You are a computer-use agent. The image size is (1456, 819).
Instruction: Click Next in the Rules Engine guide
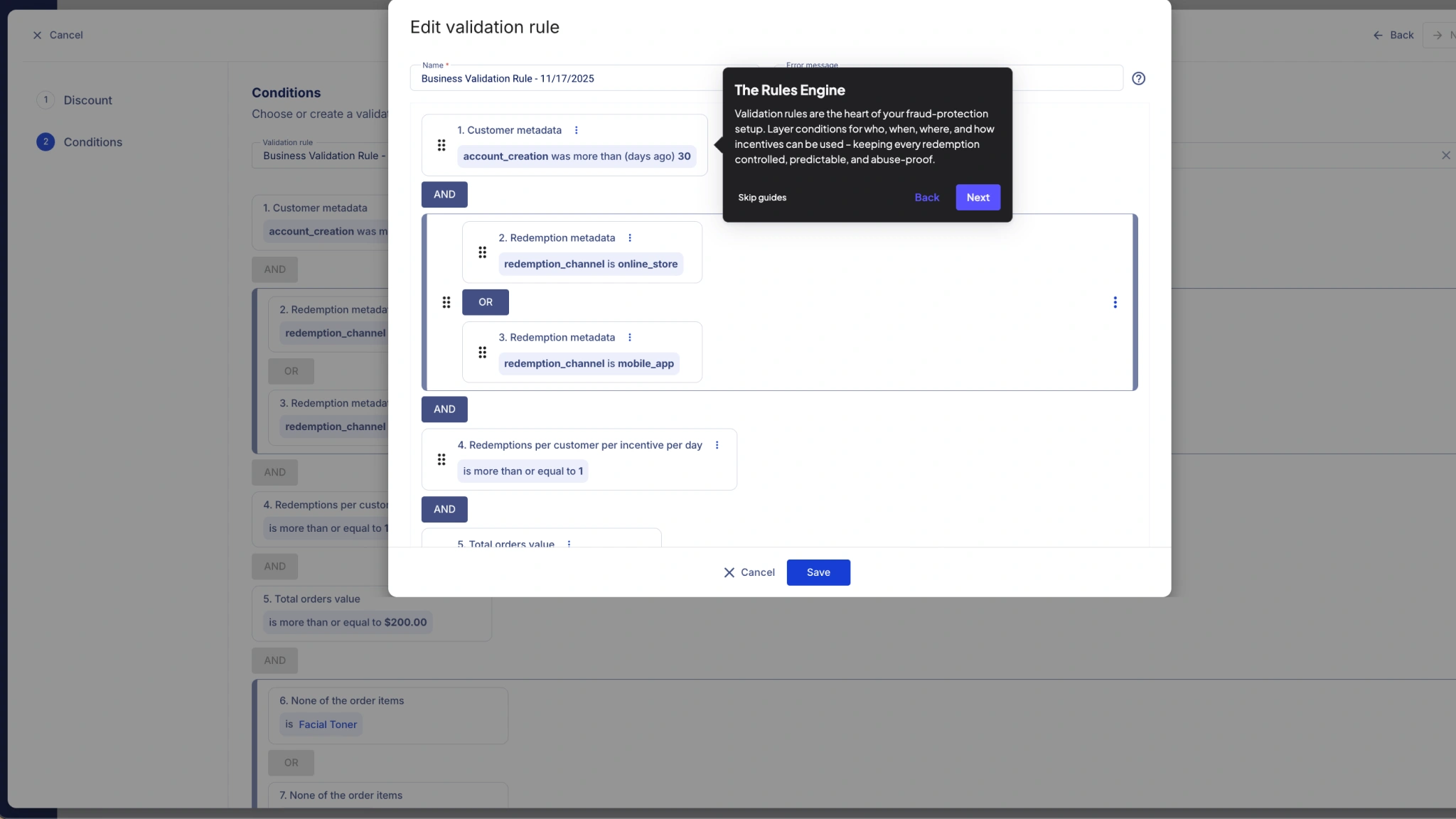coord(978,198)
